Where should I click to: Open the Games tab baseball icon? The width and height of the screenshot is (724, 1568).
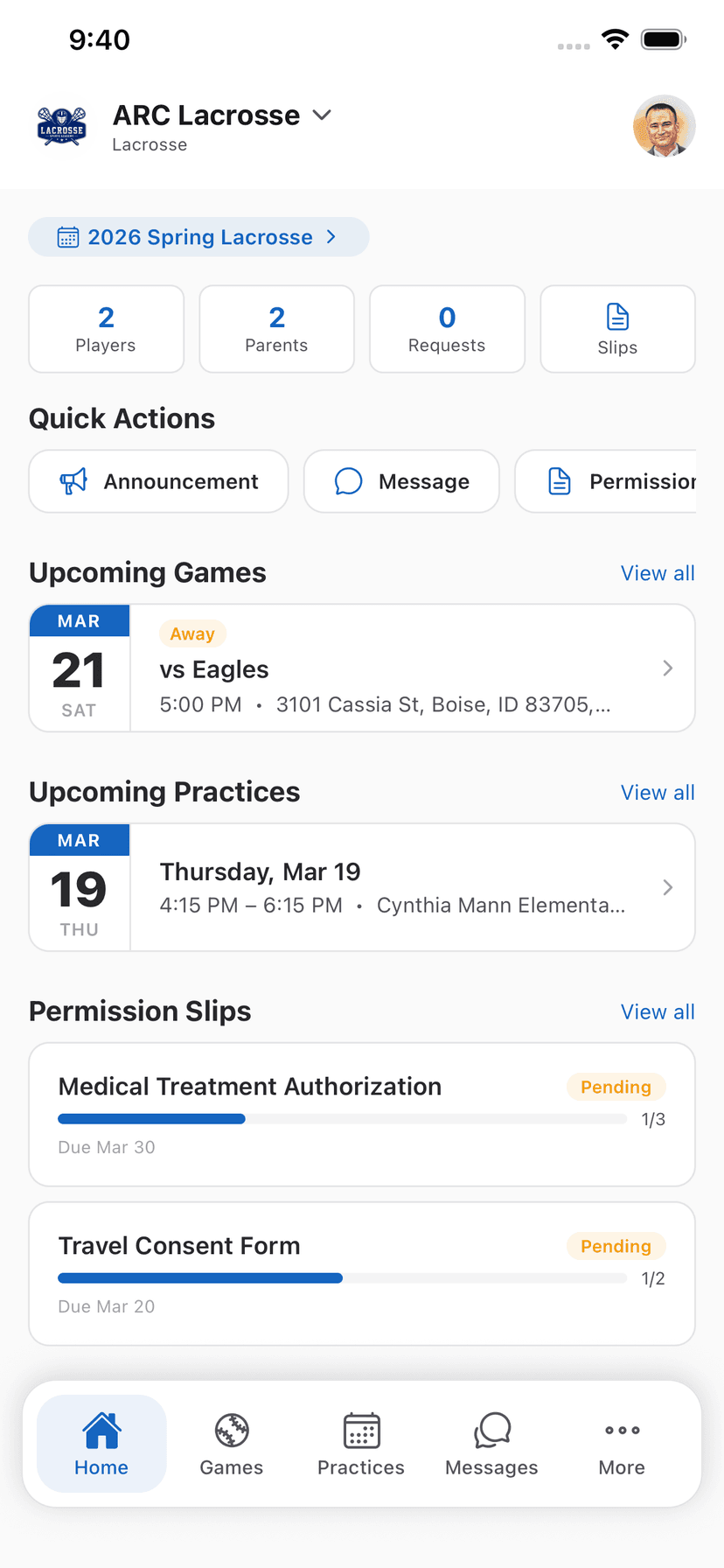click(232, 1431)
